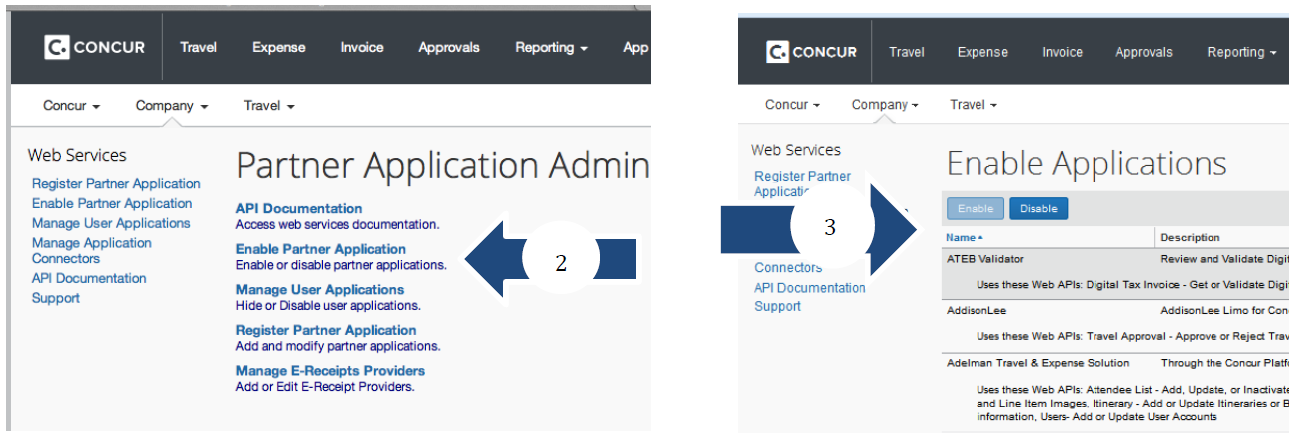Click 'AddisonLee Limo' description text
1296x437 pixels.
click(1224, 311)
